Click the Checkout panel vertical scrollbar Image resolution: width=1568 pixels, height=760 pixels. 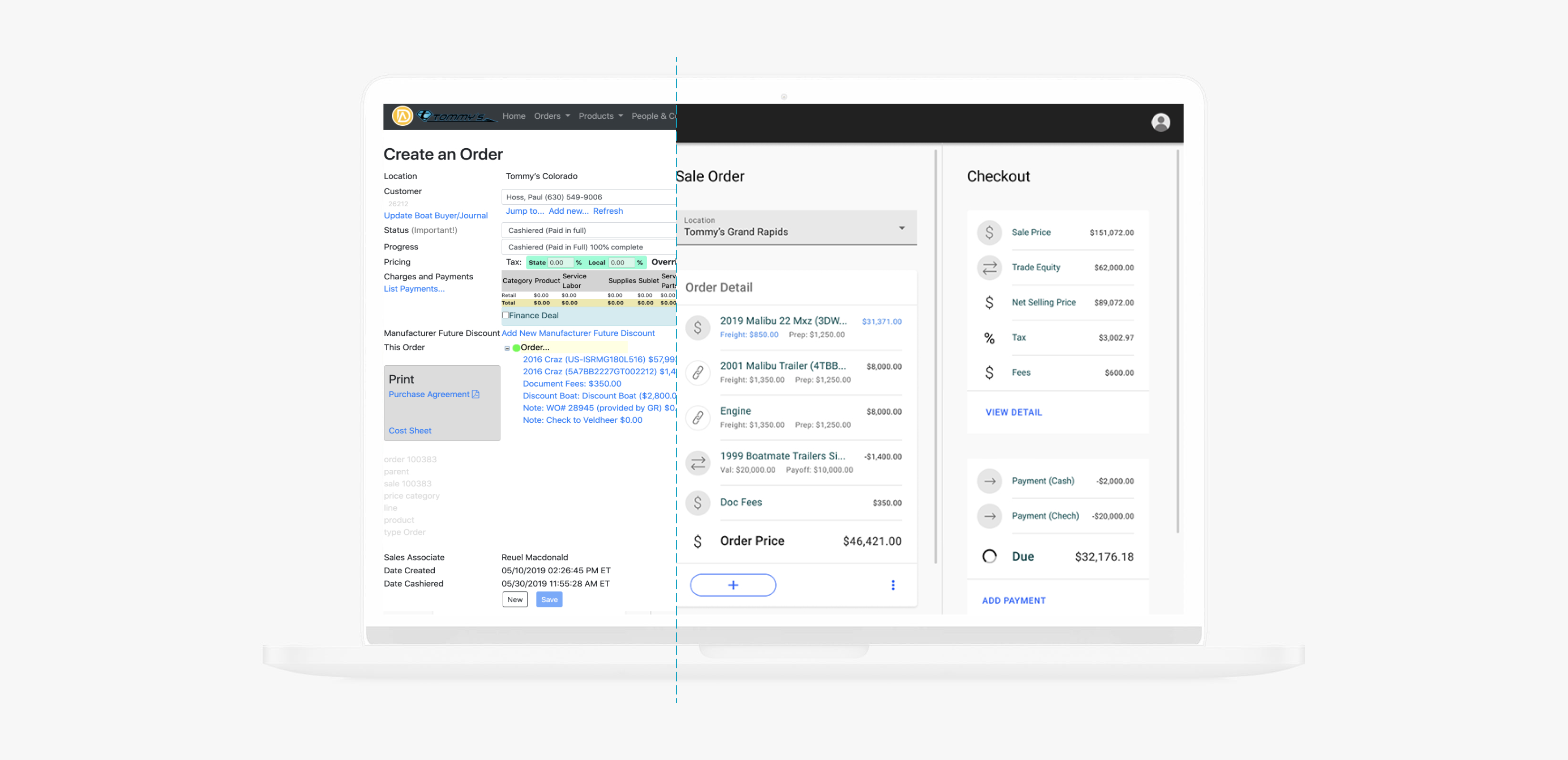click(1177, 341)
